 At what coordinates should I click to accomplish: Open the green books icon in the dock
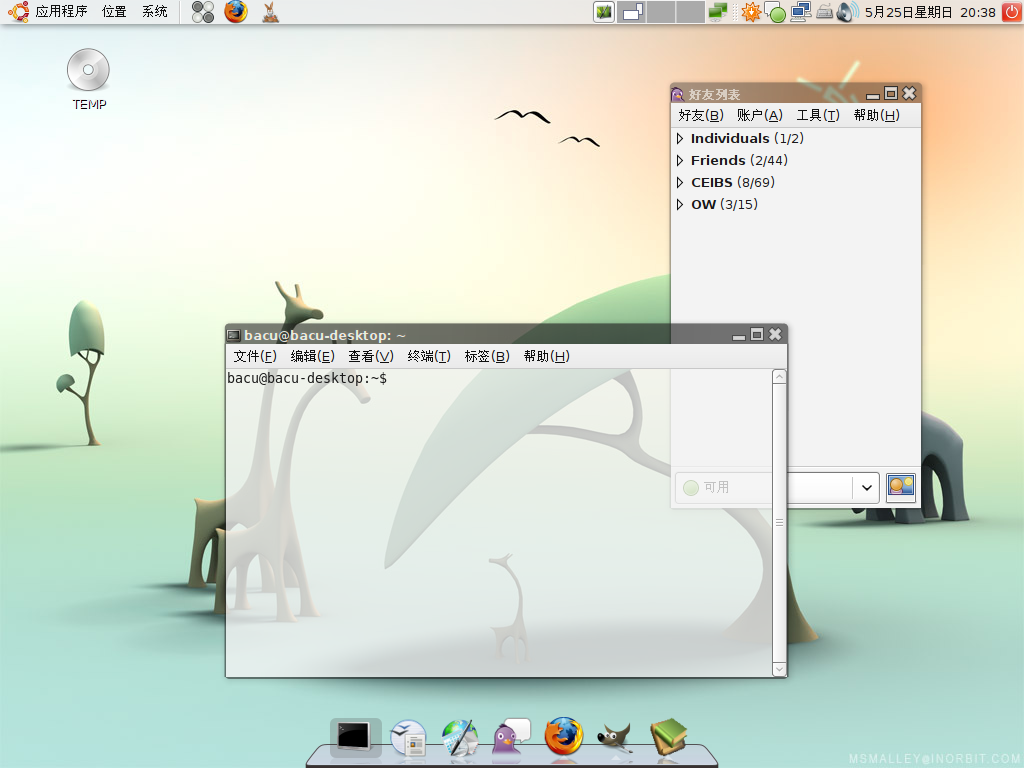[x=668, y=737]
